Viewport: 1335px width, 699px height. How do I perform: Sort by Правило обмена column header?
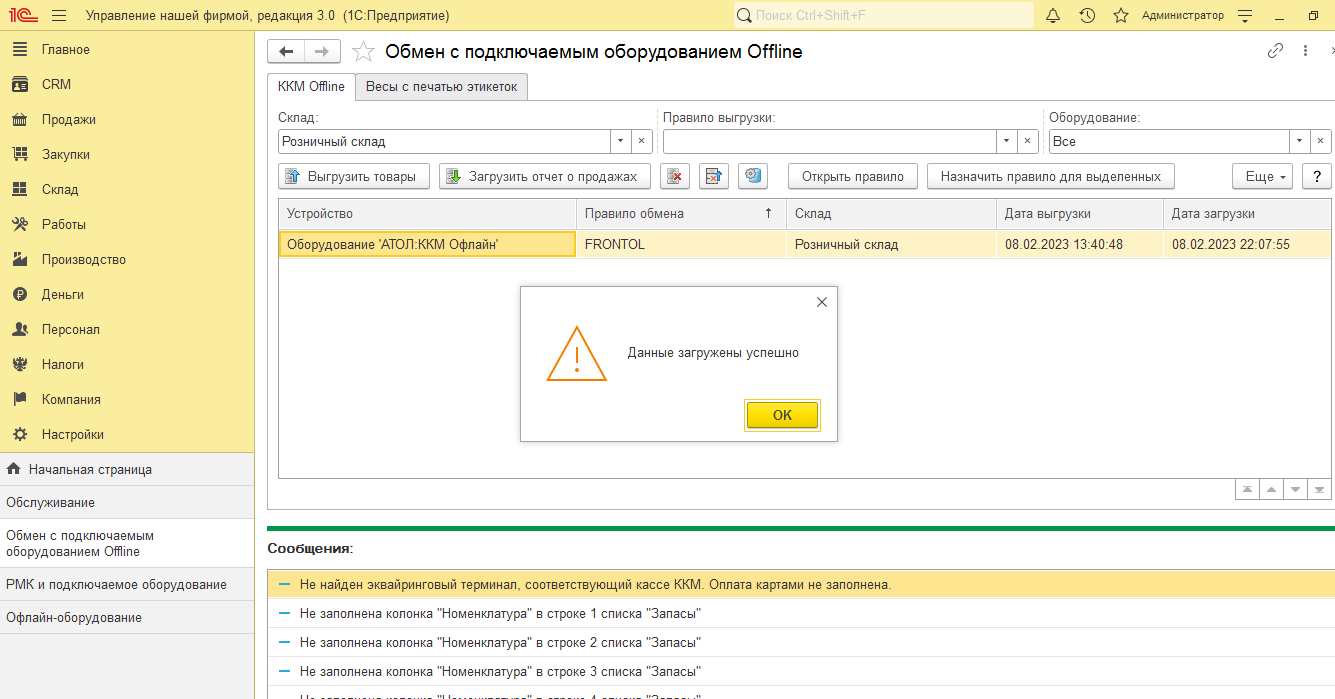point(680,214)
